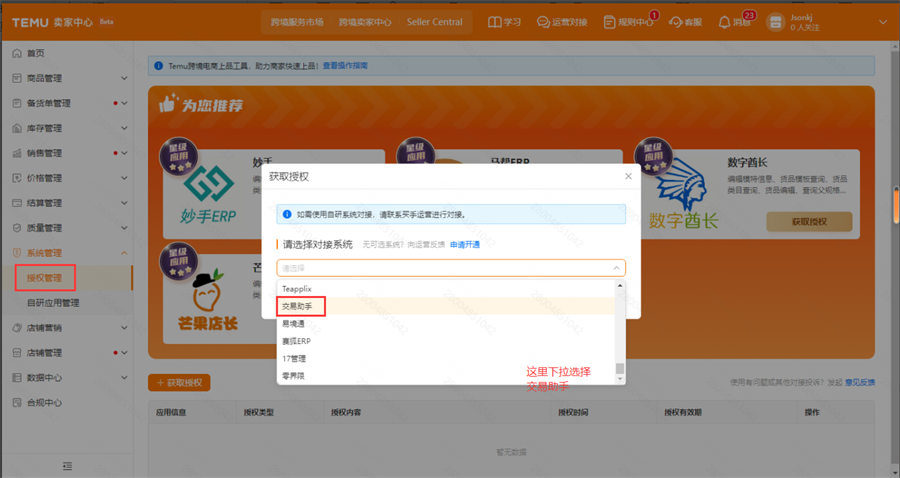Screen dimensions: 900x478
Task: Close the 获取授权 dialog
Action: tap(628, 176)
